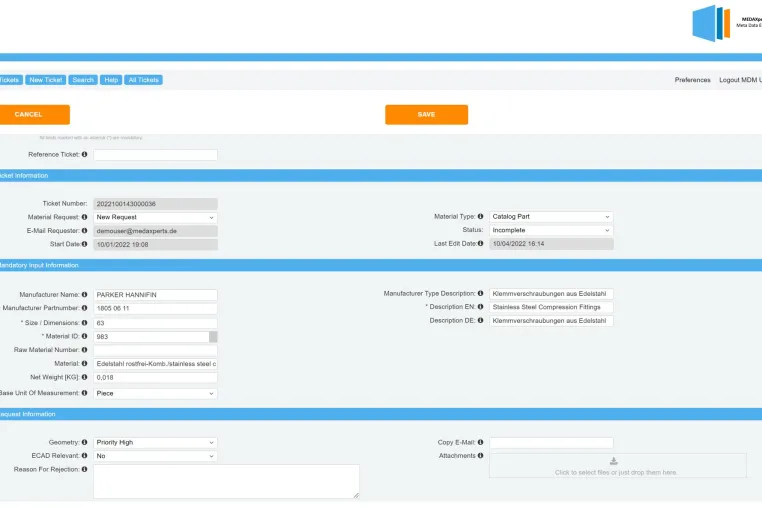Click info icon beside Attachments label

pos(480,456)
